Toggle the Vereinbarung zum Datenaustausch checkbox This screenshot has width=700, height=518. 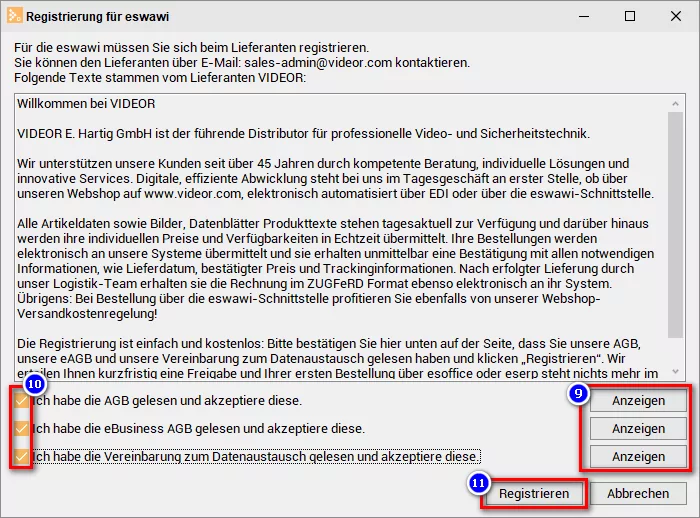pos(21,456)
